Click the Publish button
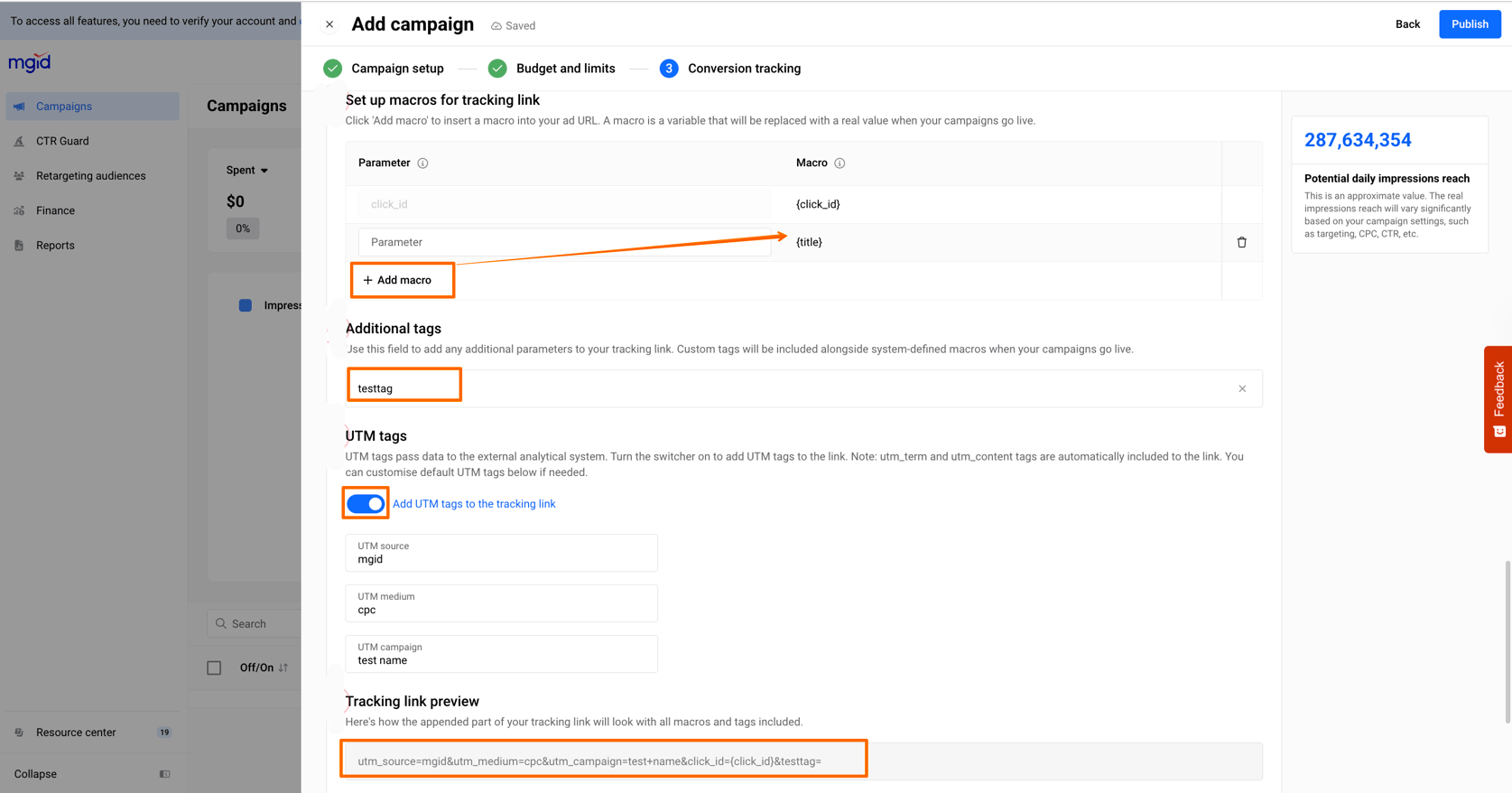Viewport: 1512px width, 793px height. [1470, 24]
